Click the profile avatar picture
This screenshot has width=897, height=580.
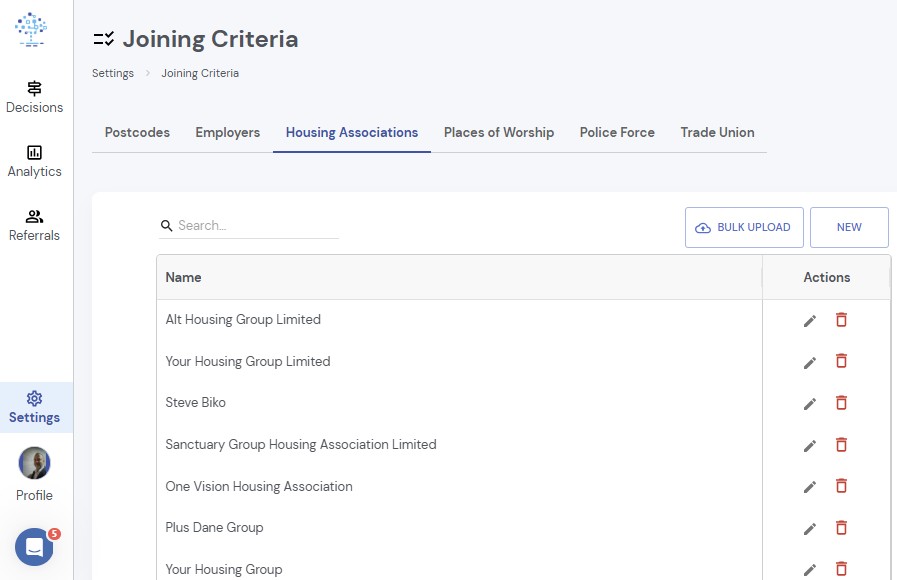coord(34,463)
